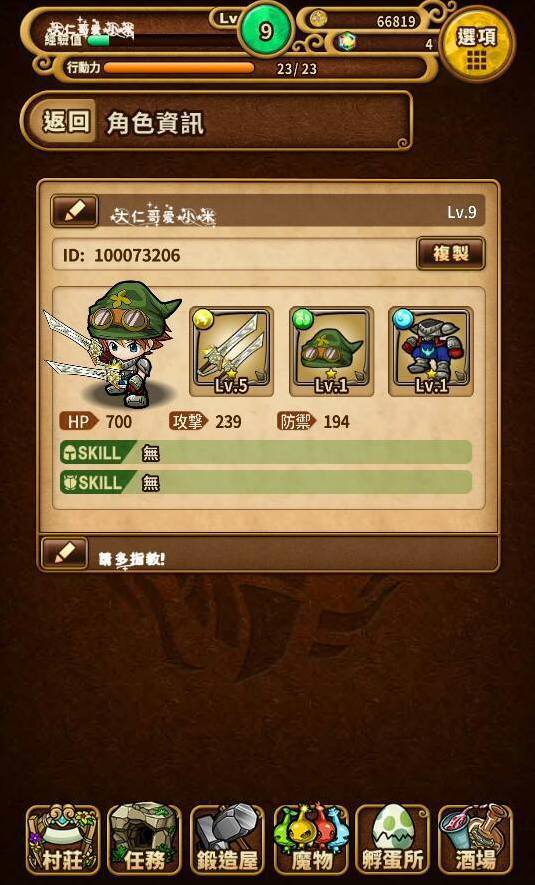Image resolution: width=535 pixels, height=885 pixels.
Task: Click the orange 行動力 stamina bar
Action: coord(179,68)
